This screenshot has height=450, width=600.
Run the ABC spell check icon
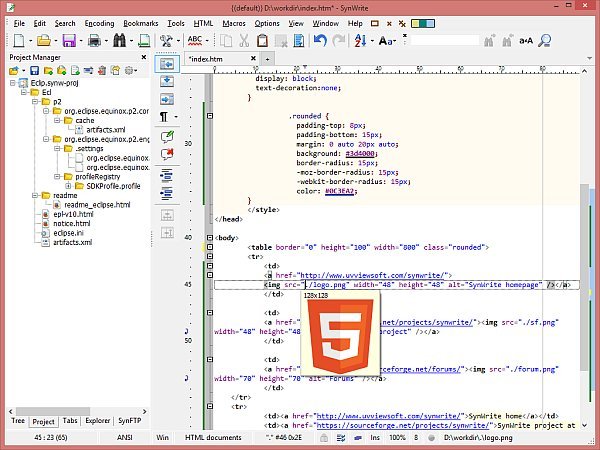point(195,40)
